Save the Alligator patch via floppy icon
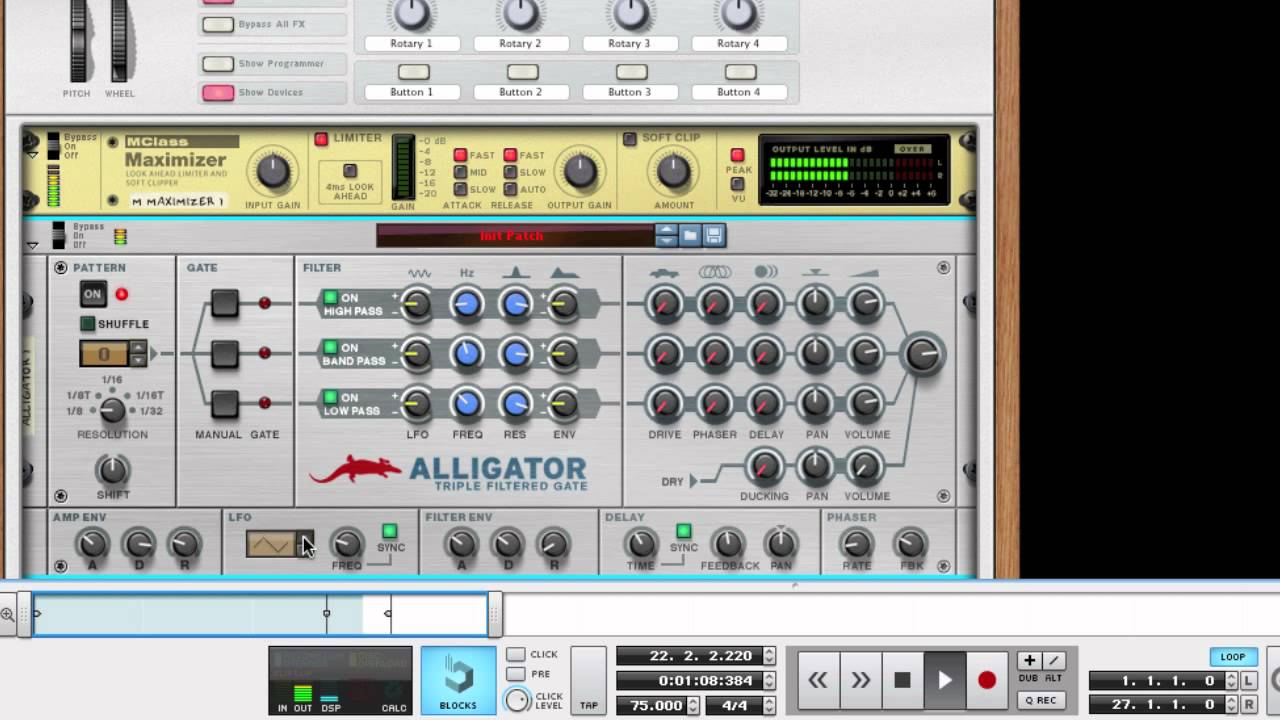 (714, 236)
